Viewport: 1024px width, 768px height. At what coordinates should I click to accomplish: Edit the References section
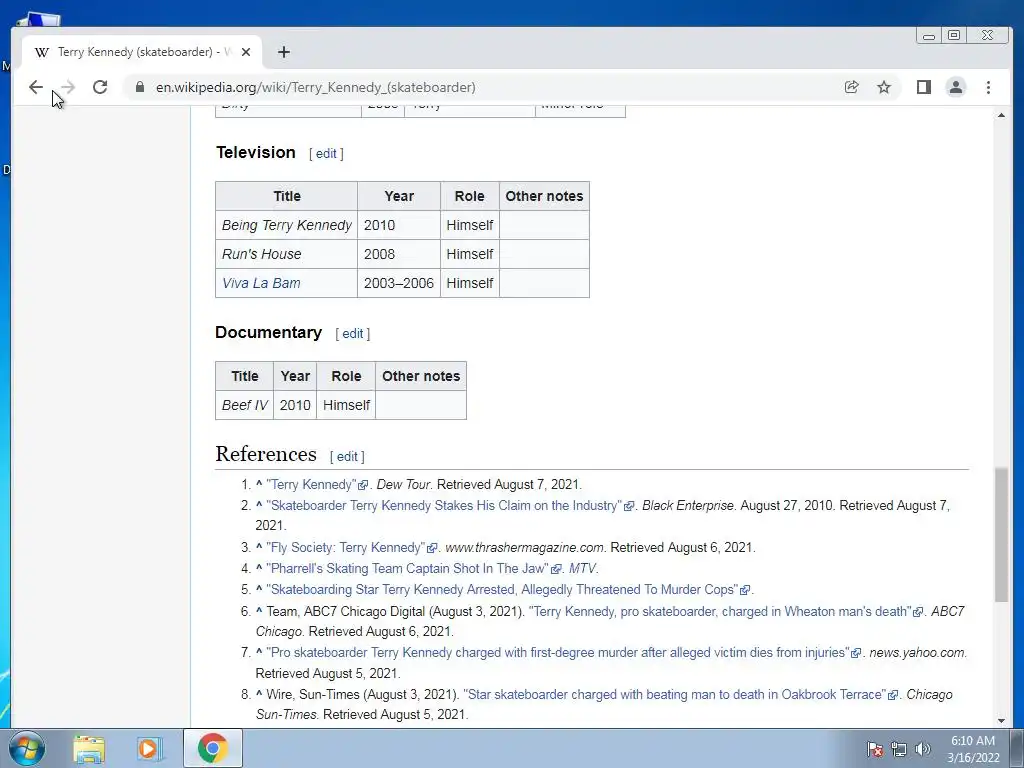pos(347,456)
